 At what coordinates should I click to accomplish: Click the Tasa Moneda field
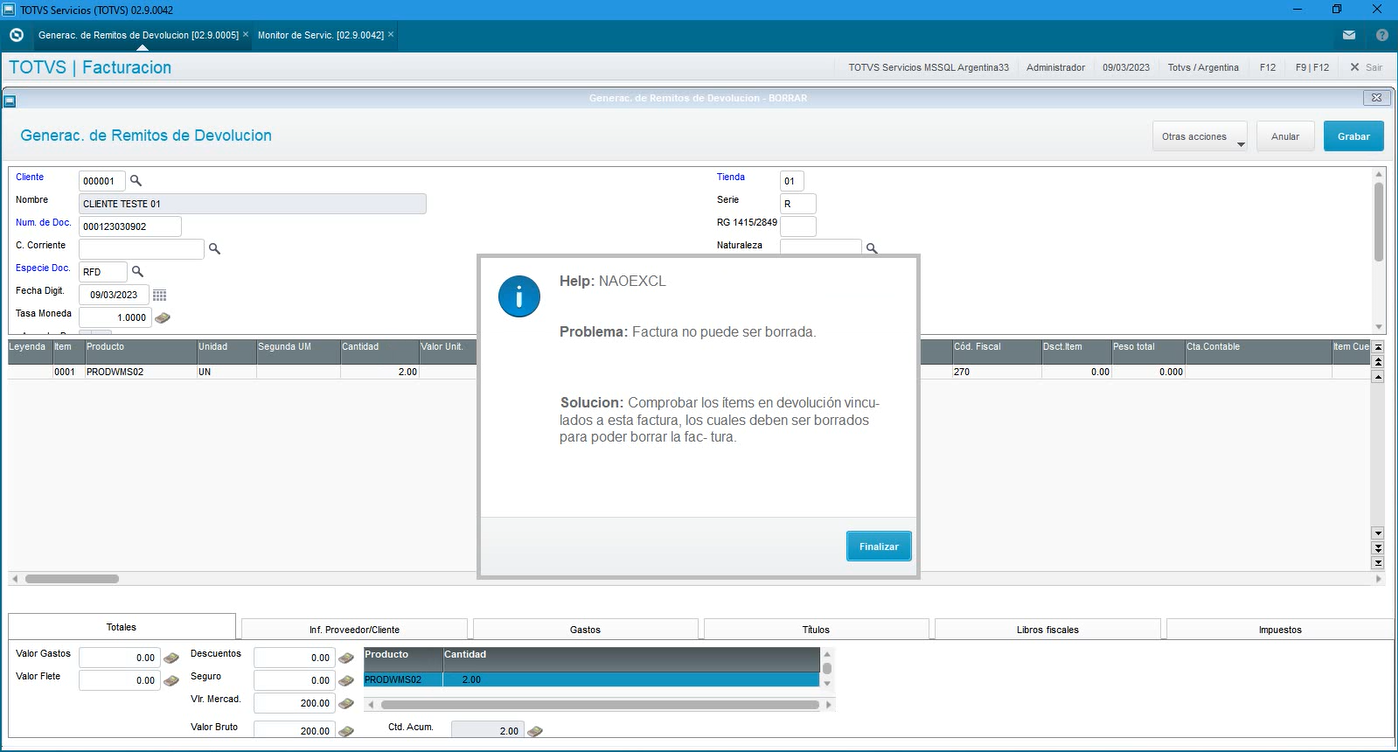115,318
